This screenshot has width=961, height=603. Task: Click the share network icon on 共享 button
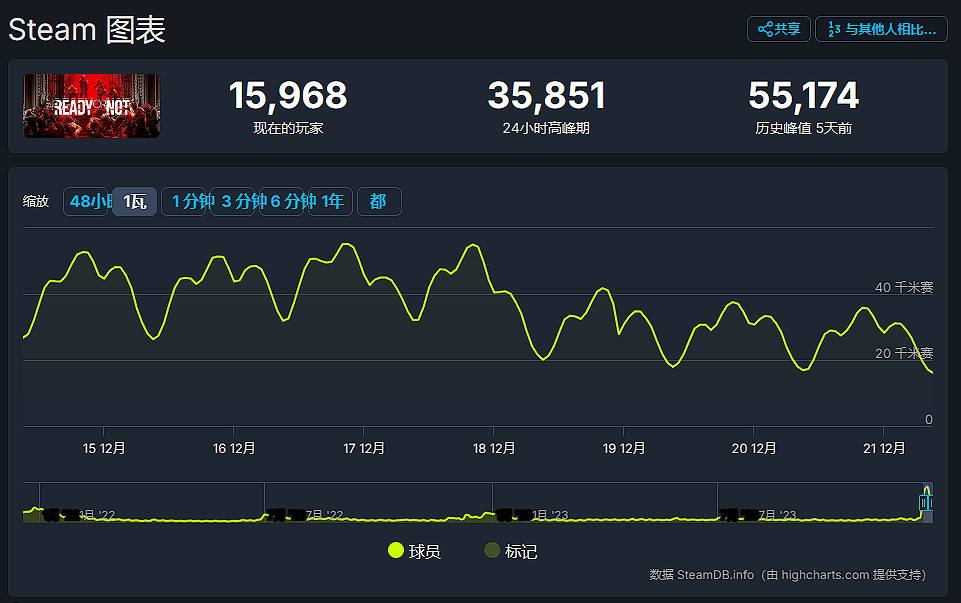point(766,29)
